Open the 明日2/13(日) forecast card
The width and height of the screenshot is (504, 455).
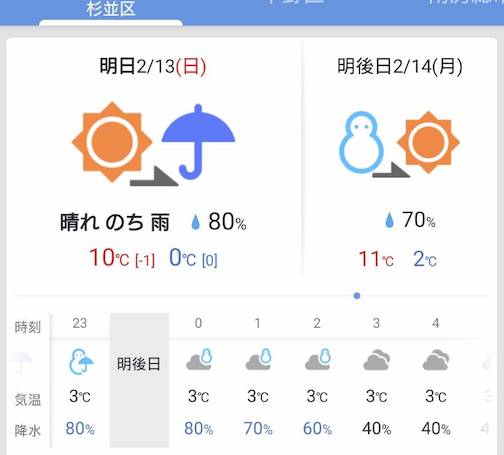point(154,157)
